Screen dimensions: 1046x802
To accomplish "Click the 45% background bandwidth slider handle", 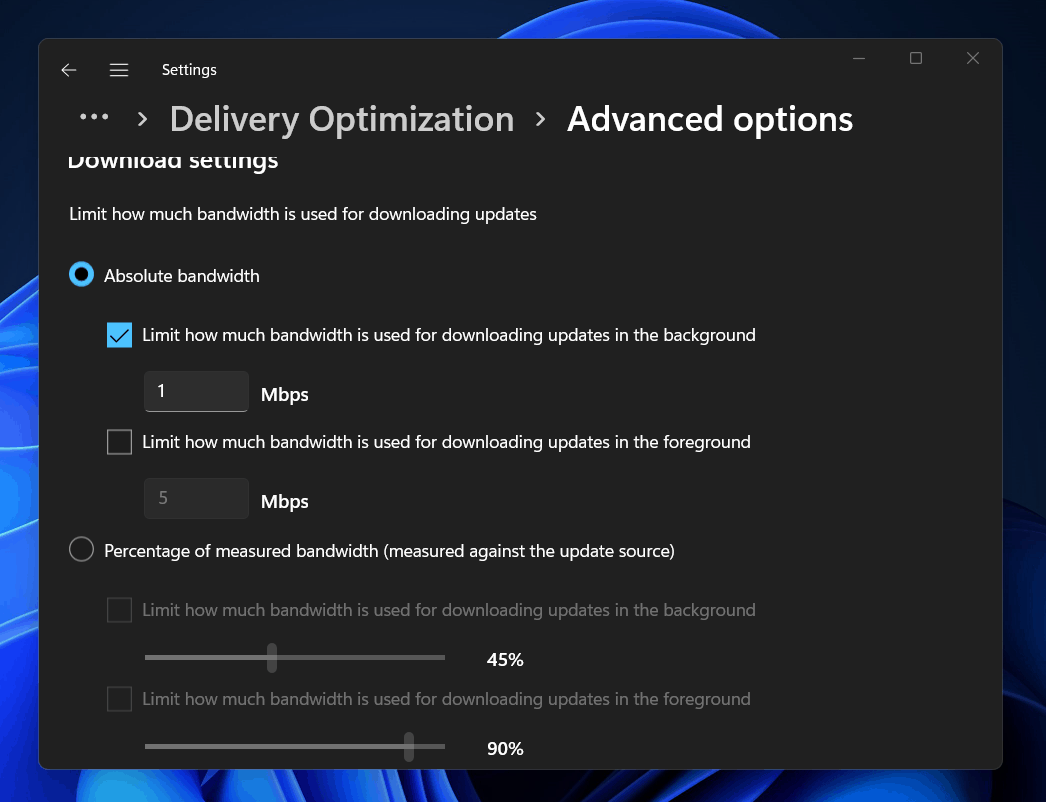I will click(271, 658).
